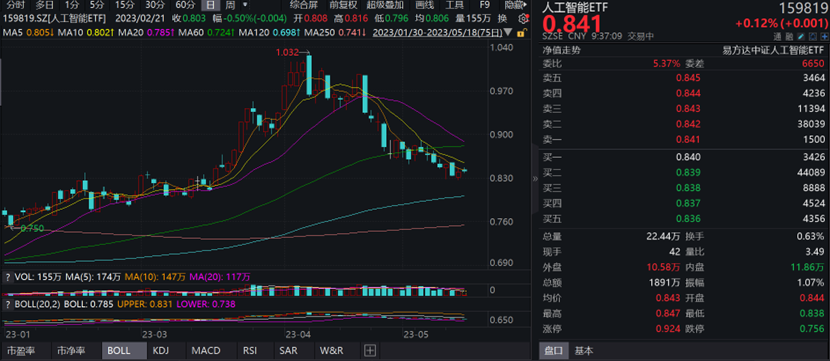The image size is (830, 361).
Task: Open the 前复权 adjustment menu
Action: coord(343,5)
